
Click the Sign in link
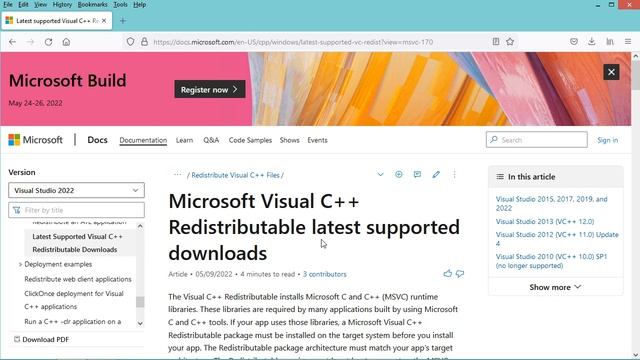point(607,140)
